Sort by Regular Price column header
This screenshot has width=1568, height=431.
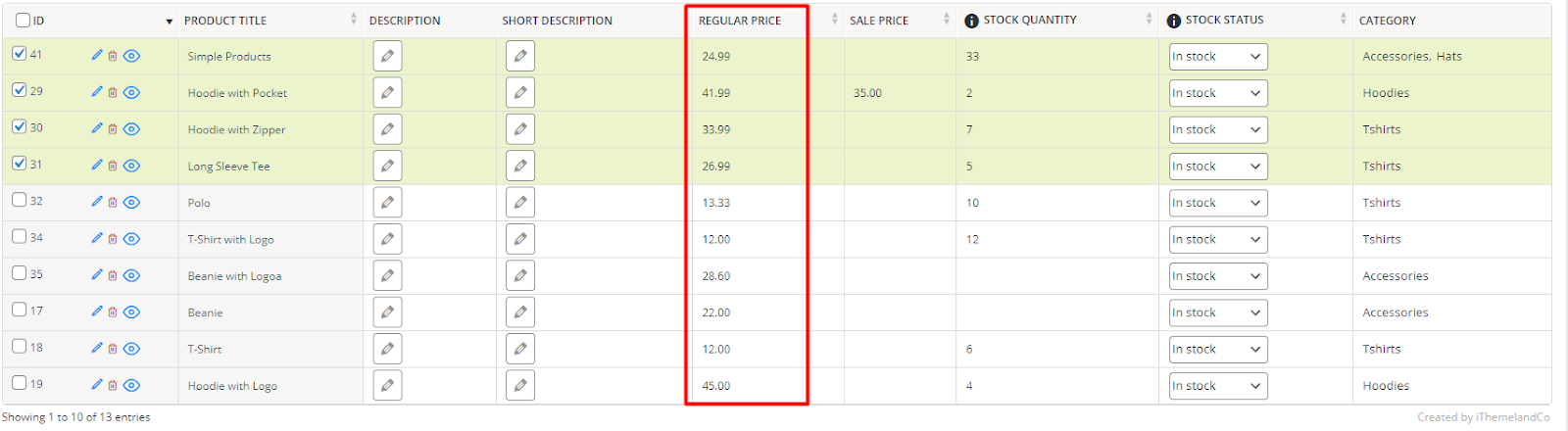pyautogui.click(x=740, y=21)
